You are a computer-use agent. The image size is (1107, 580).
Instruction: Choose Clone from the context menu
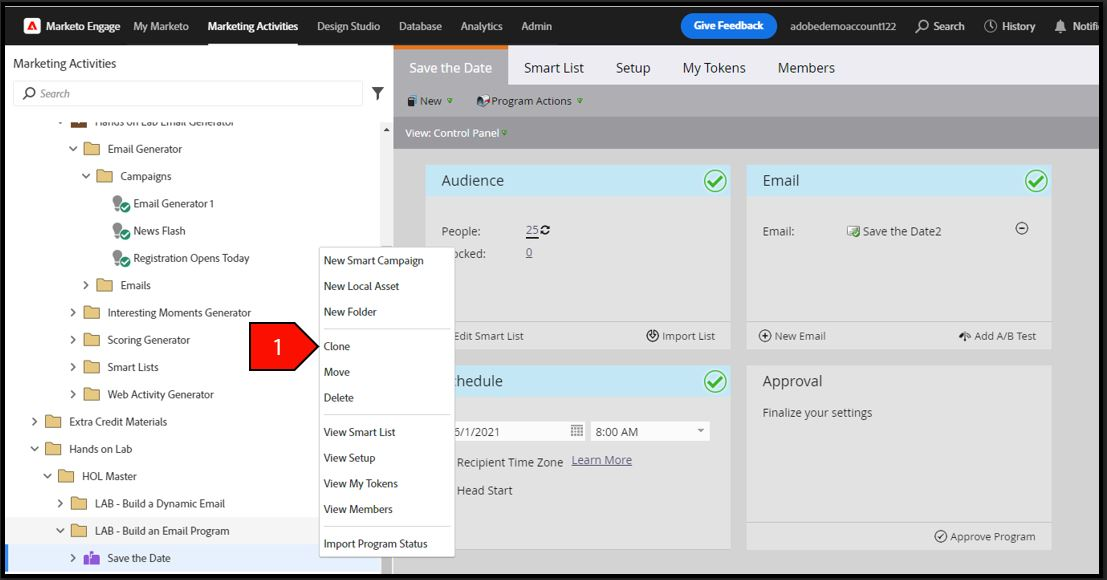pyautogui.click(x=337, y=346)
